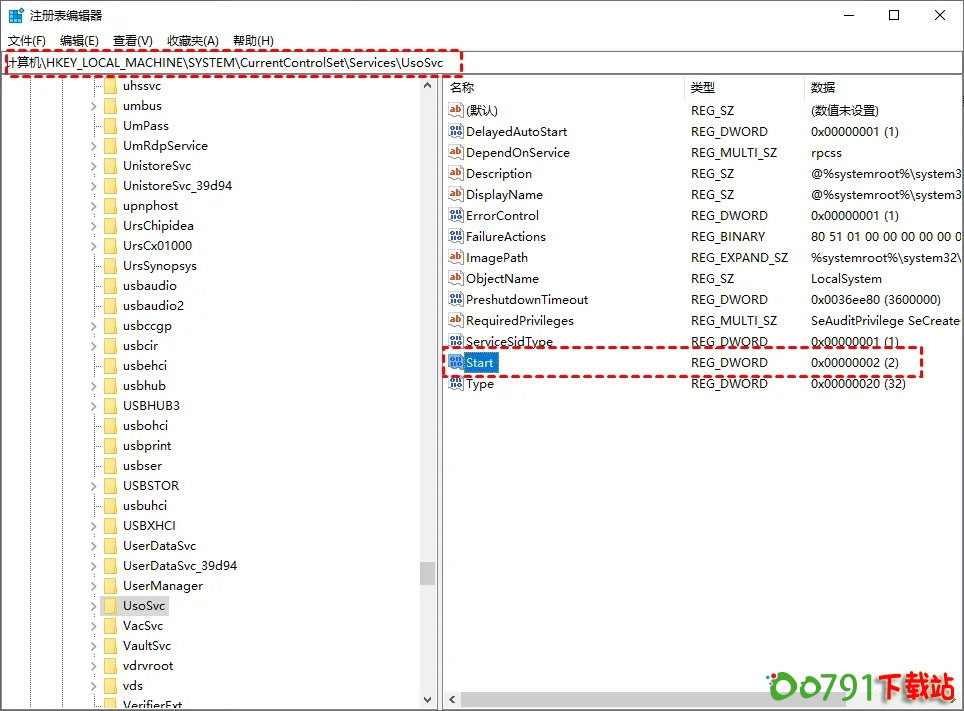Open the 文件(F) menu

click(x=27, y=41)
